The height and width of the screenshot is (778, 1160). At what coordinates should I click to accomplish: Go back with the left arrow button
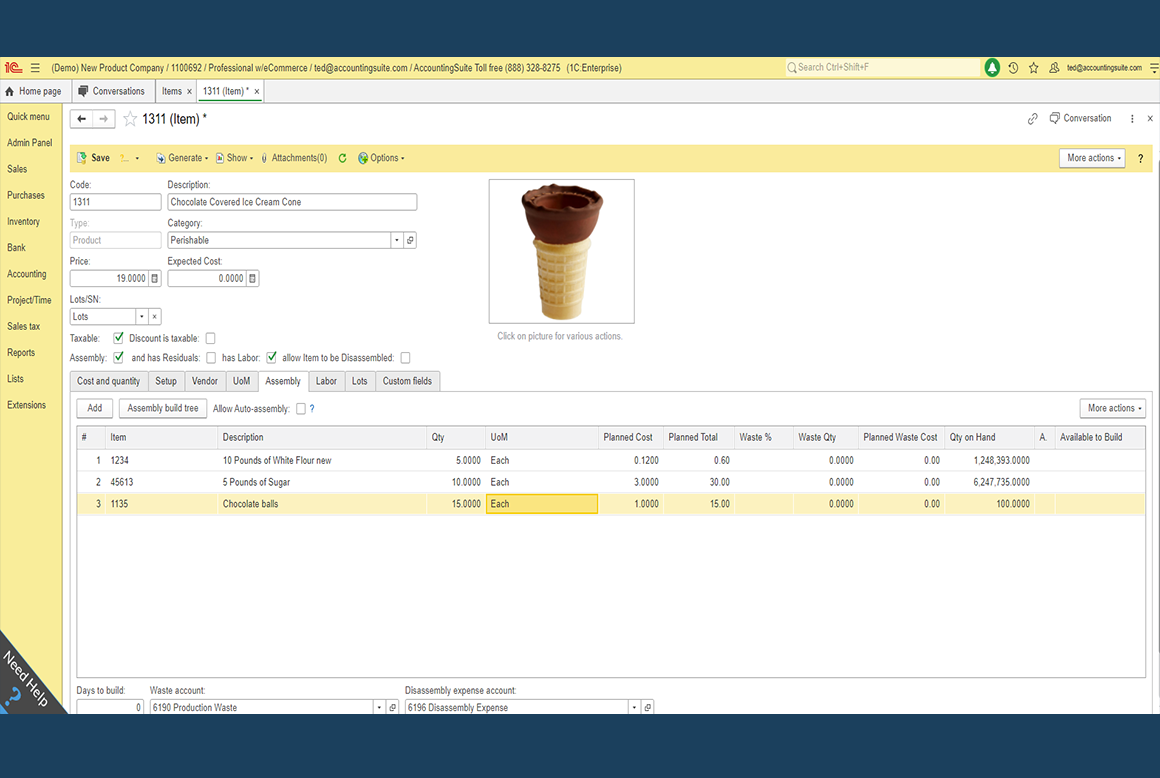[x=81, y=118]
